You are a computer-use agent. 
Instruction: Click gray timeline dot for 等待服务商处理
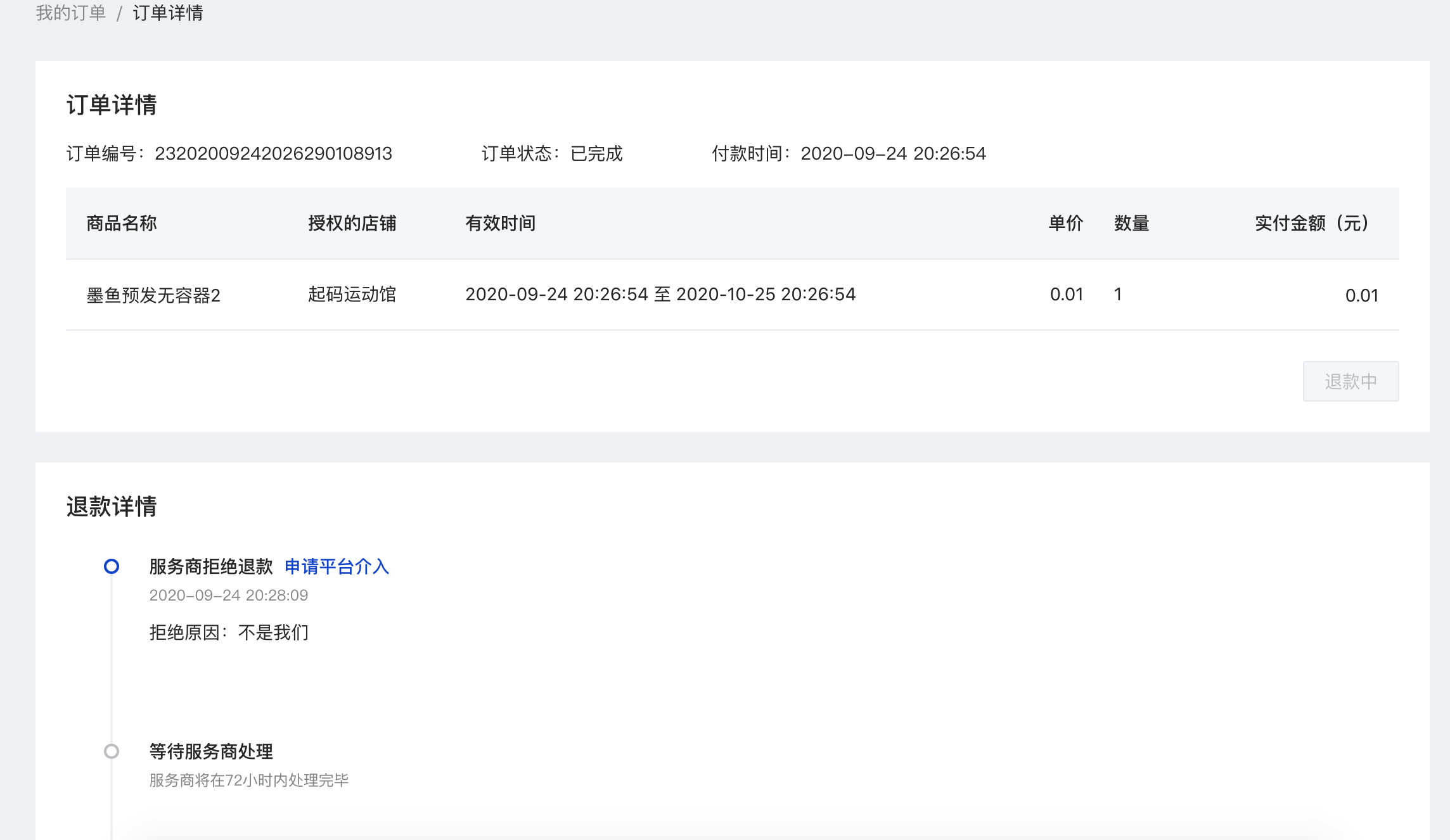(112, 751)
